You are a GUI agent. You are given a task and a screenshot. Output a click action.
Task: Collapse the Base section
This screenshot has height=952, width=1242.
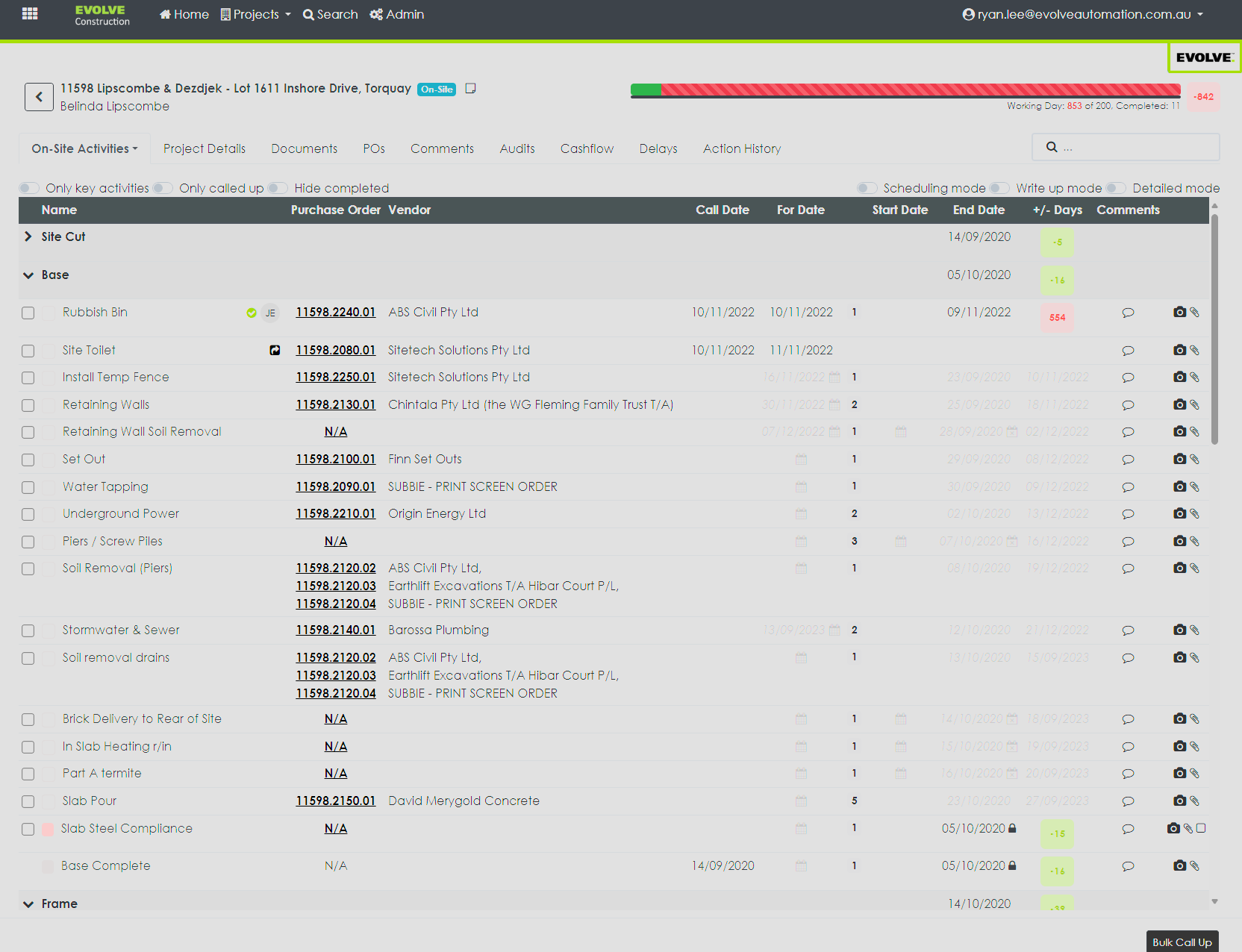[x=28, y=275]
